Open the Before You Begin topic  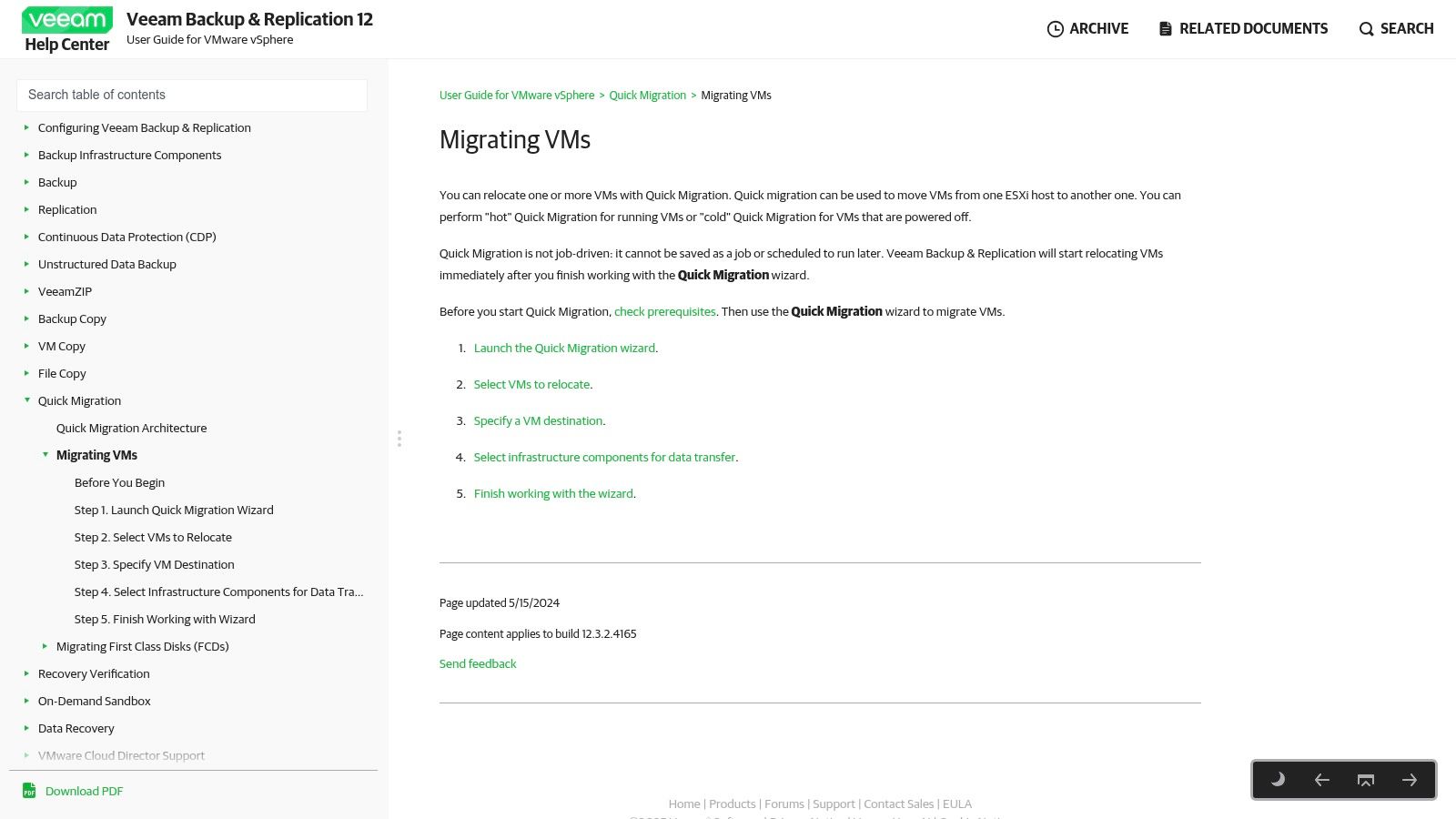click(119, 482)
